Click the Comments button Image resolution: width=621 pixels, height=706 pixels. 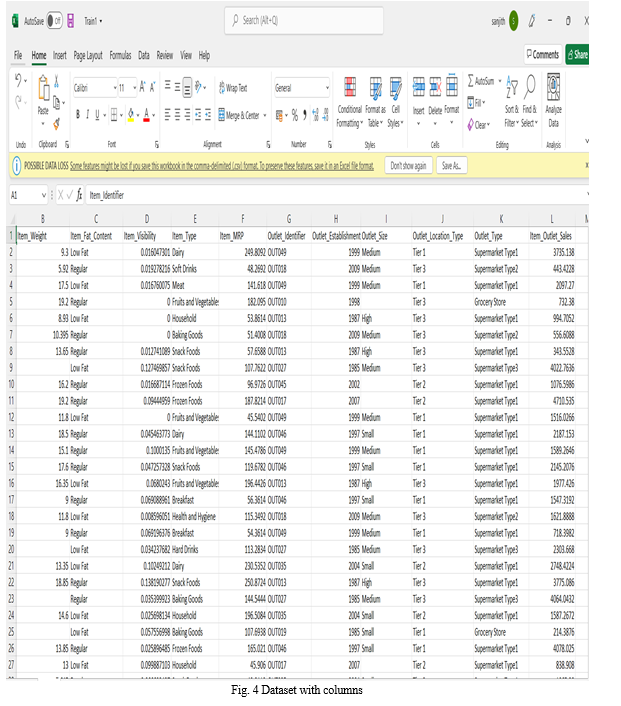click(543, 54)
